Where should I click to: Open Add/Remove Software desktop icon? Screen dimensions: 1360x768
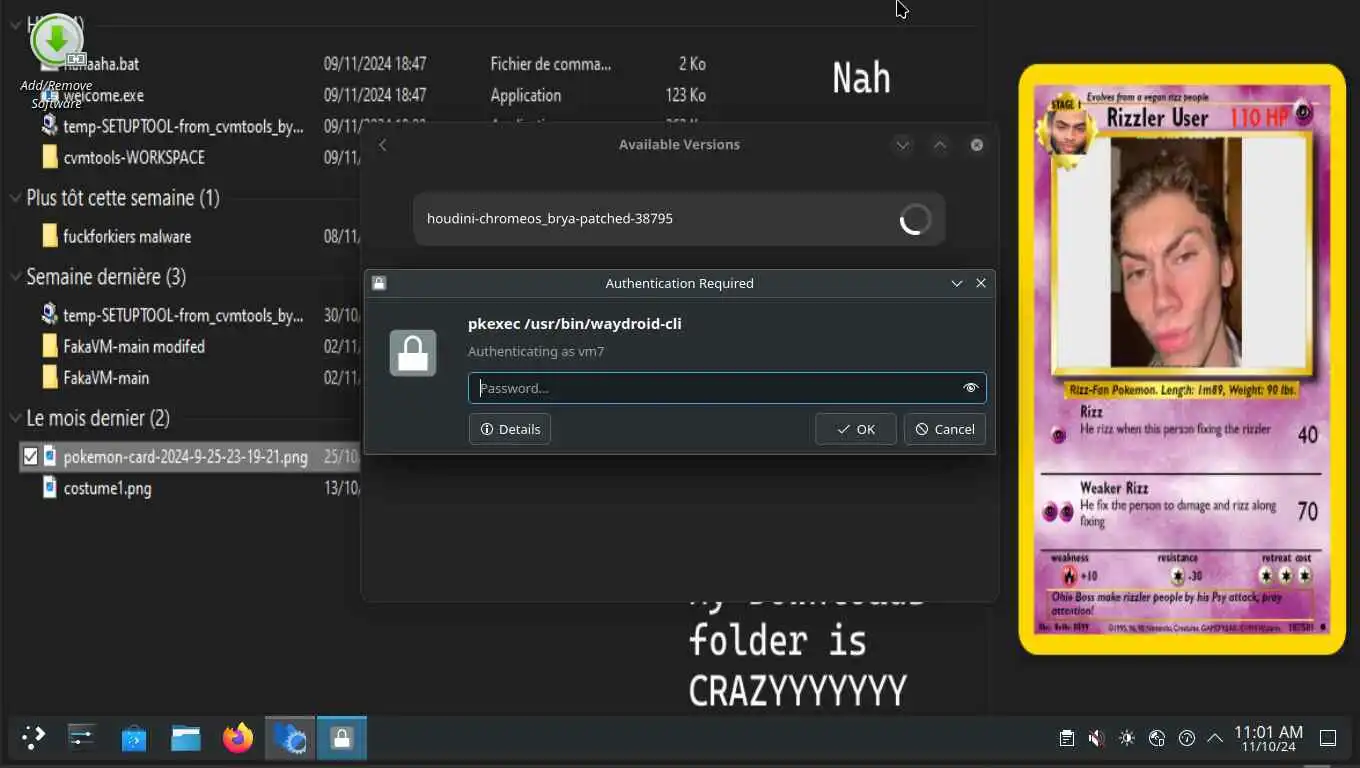57,61
